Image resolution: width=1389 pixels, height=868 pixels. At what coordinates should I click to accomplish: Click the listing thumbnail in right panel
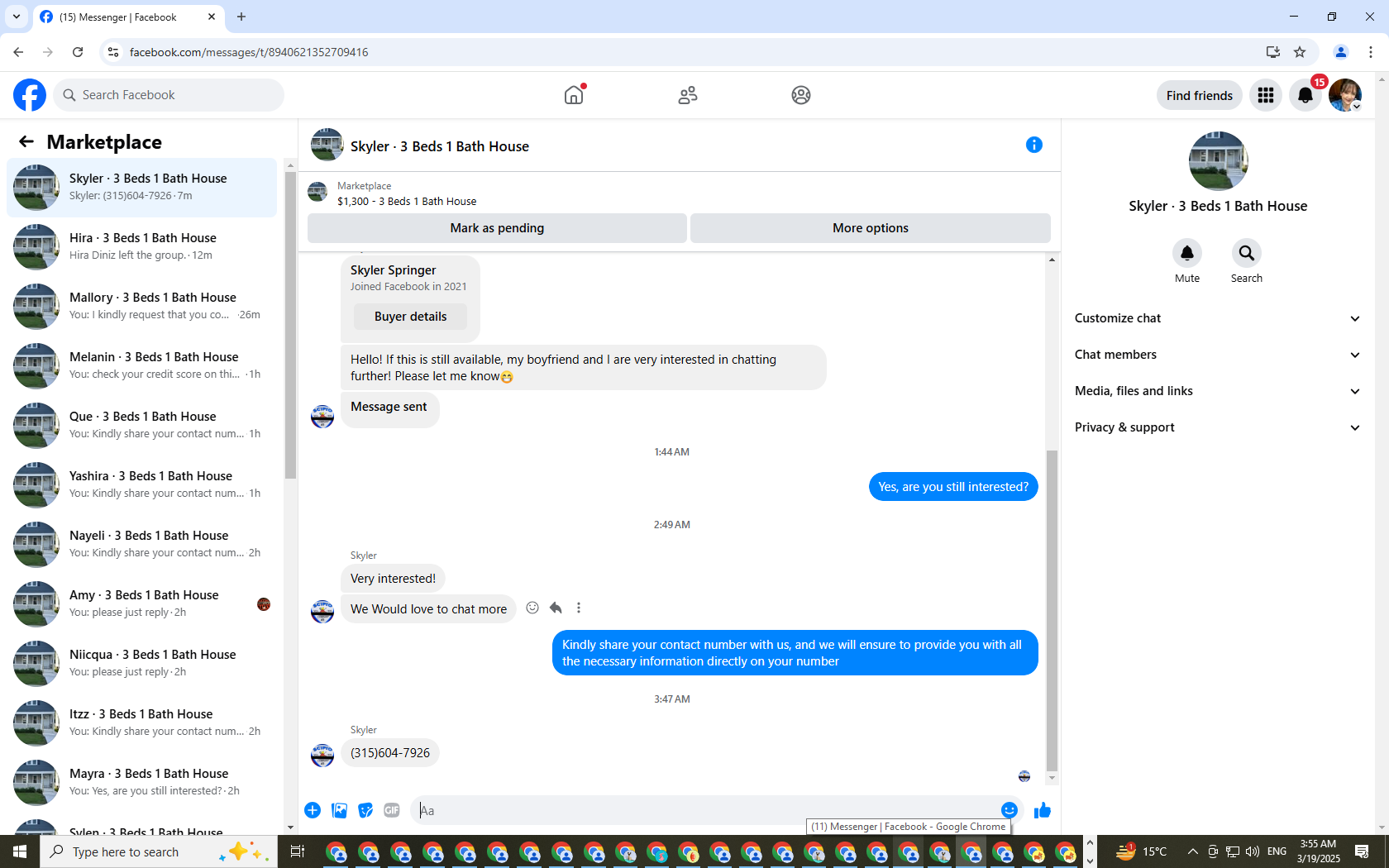tap(1218, 161)
